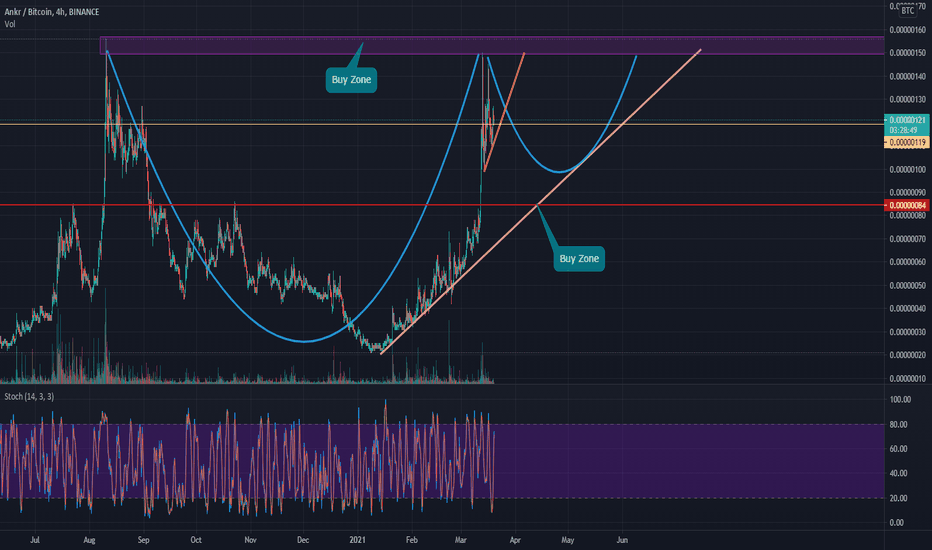Click the 0.00000140 price axis label
The height and width of the screenshot is (550, 932).
coord(908,76)
